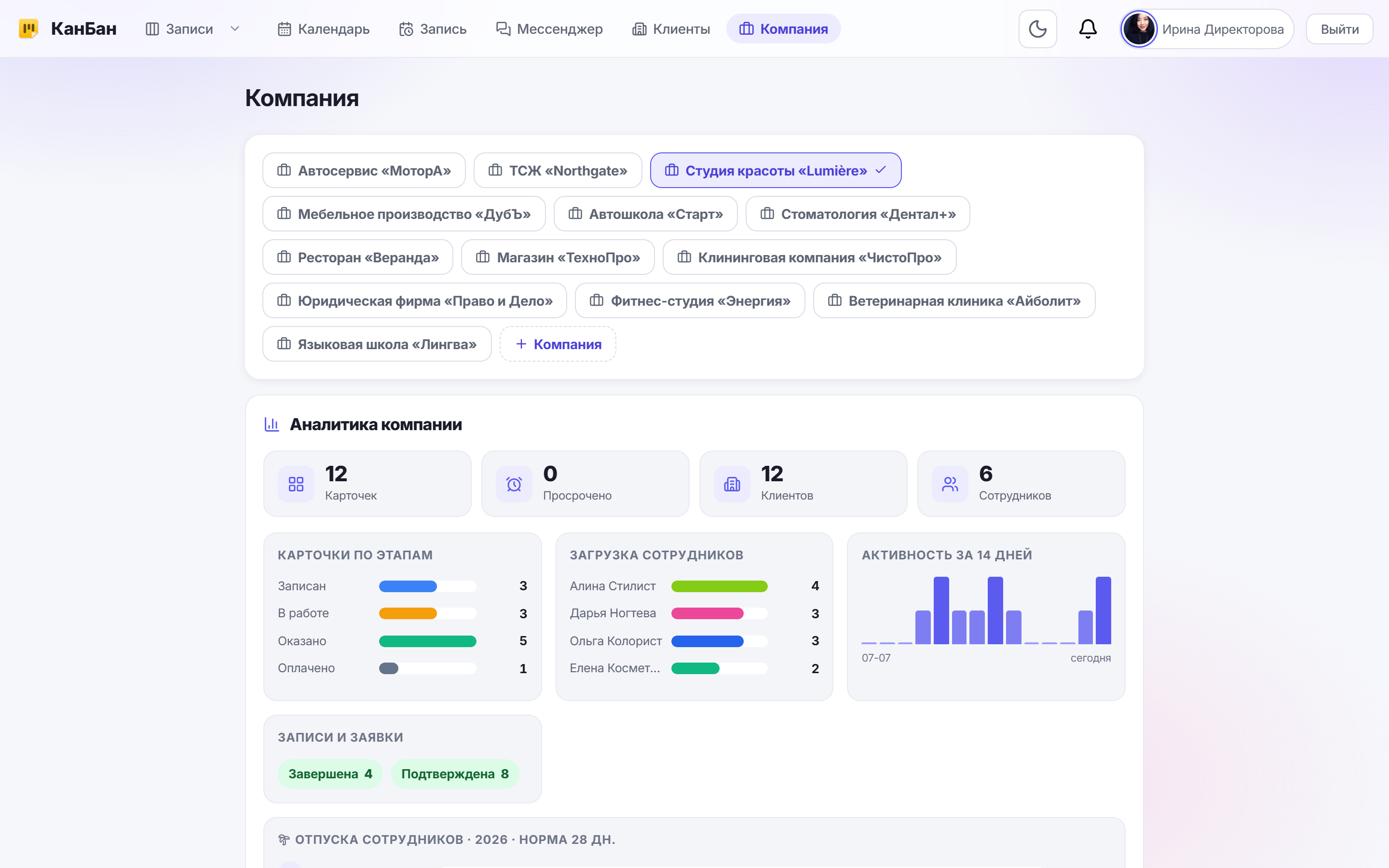
Task: Open the Записи menu item
Action: coord(179,29)
